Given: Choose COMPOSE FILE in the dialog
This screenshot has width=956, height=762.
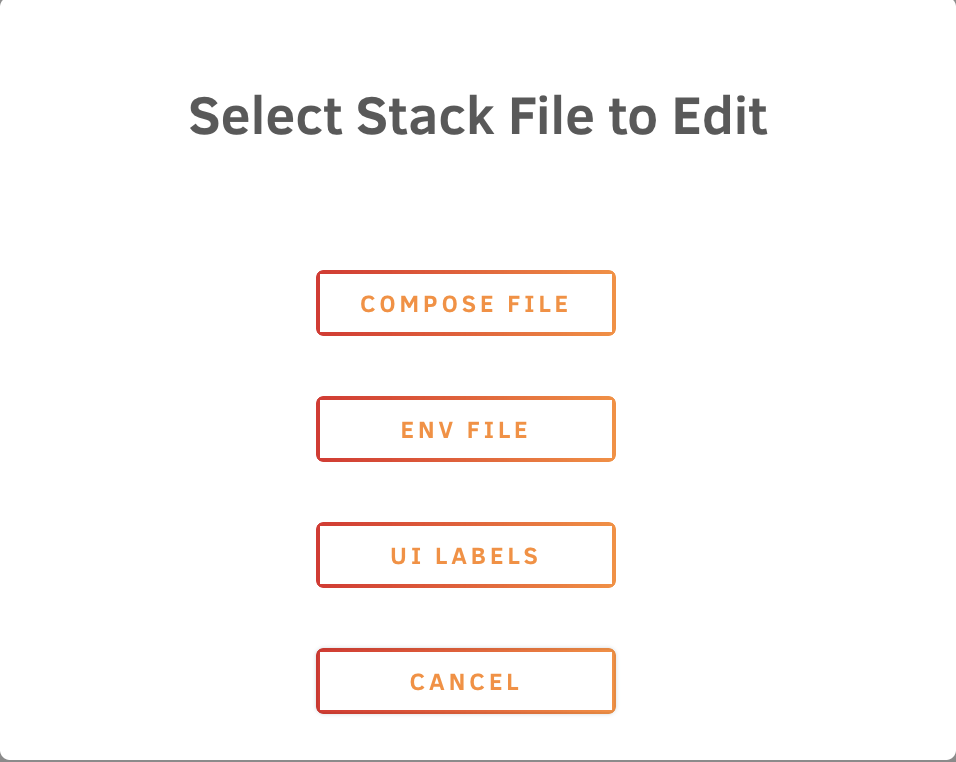Looking at the screenshot, I should [465, 303].
